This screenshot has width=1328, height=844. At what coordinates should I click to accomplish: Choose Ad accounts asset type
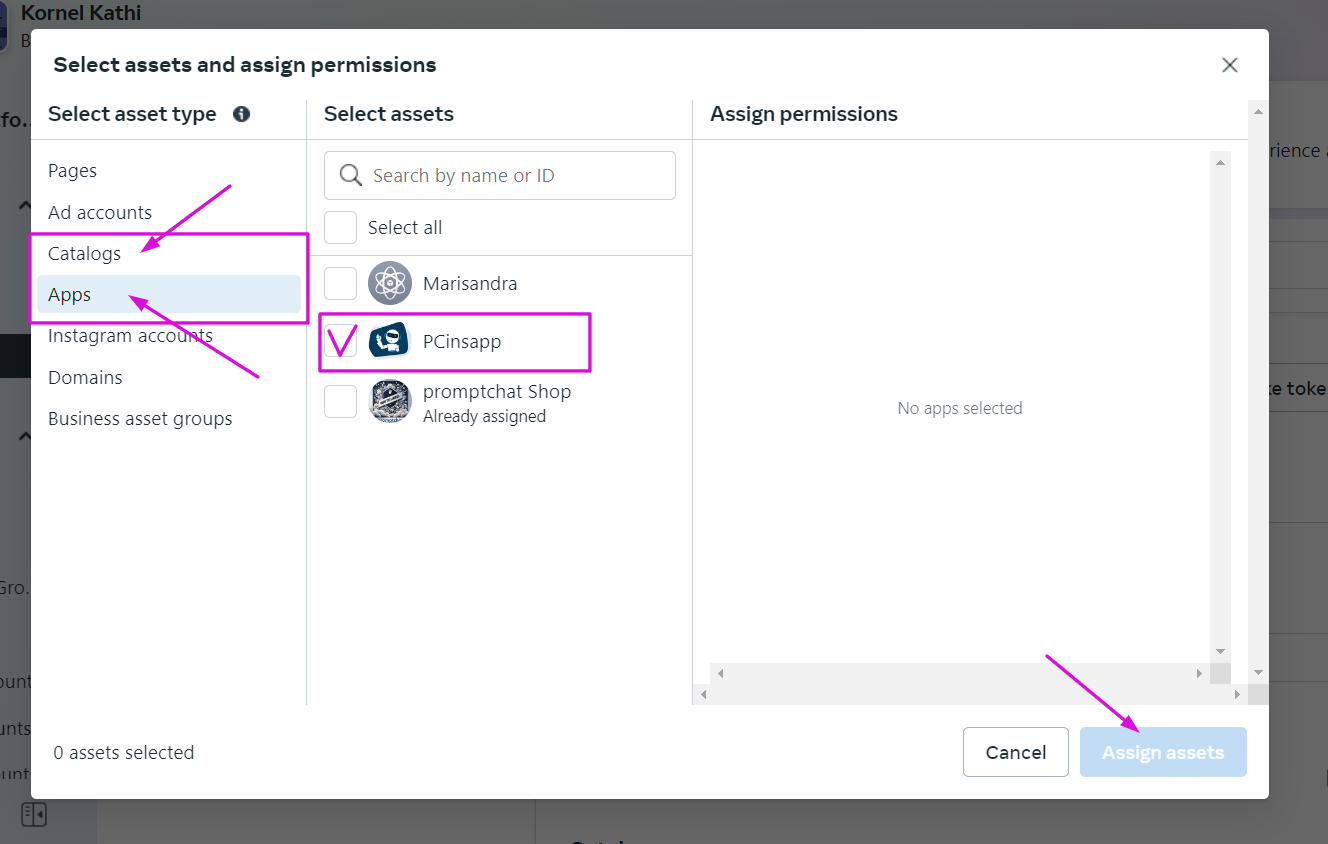coord(100,212)
